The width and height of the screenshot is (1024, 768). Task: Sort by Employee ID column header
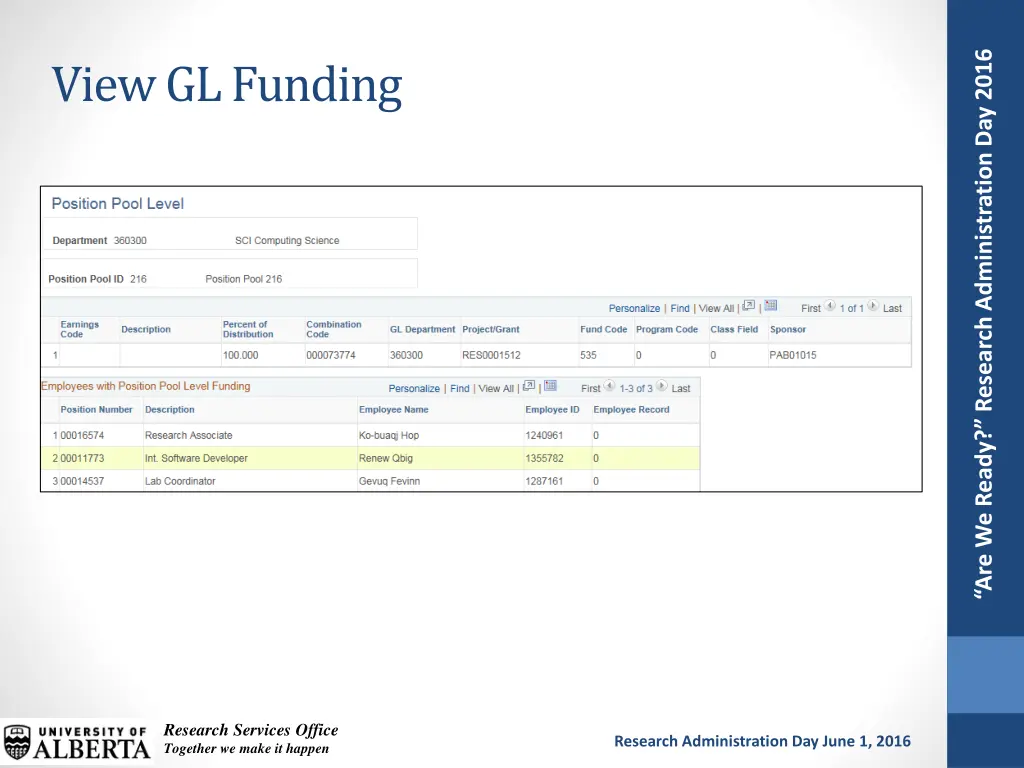[x=552, y=409]
